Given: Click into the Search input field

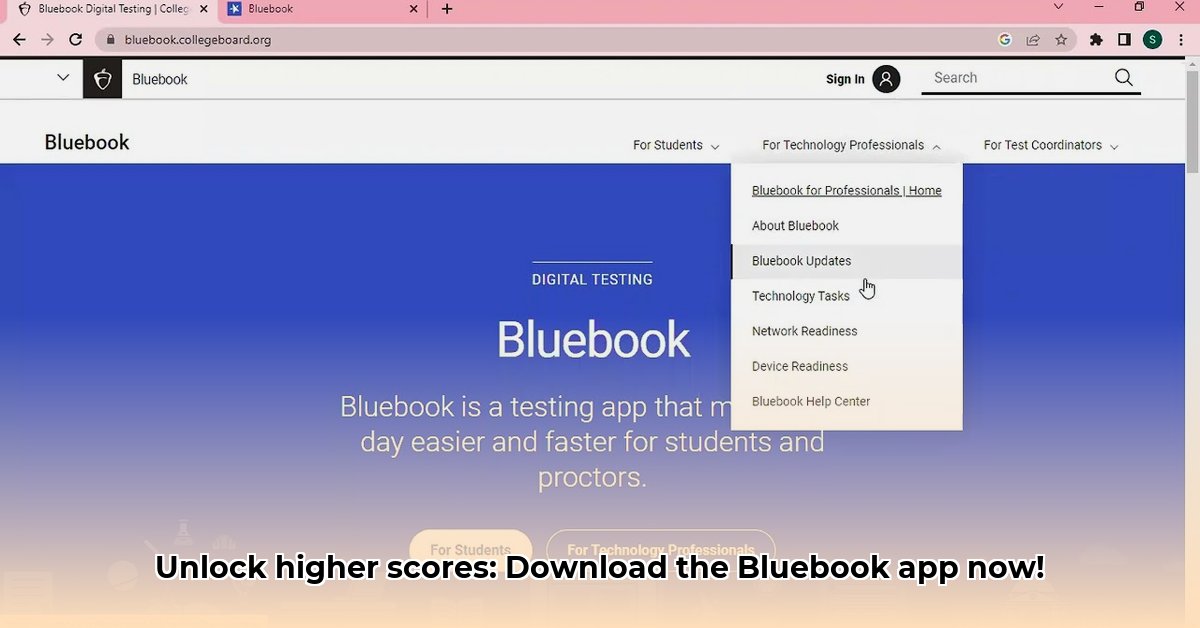Looking at the screenshot, I should click(x=1015, y=78).
